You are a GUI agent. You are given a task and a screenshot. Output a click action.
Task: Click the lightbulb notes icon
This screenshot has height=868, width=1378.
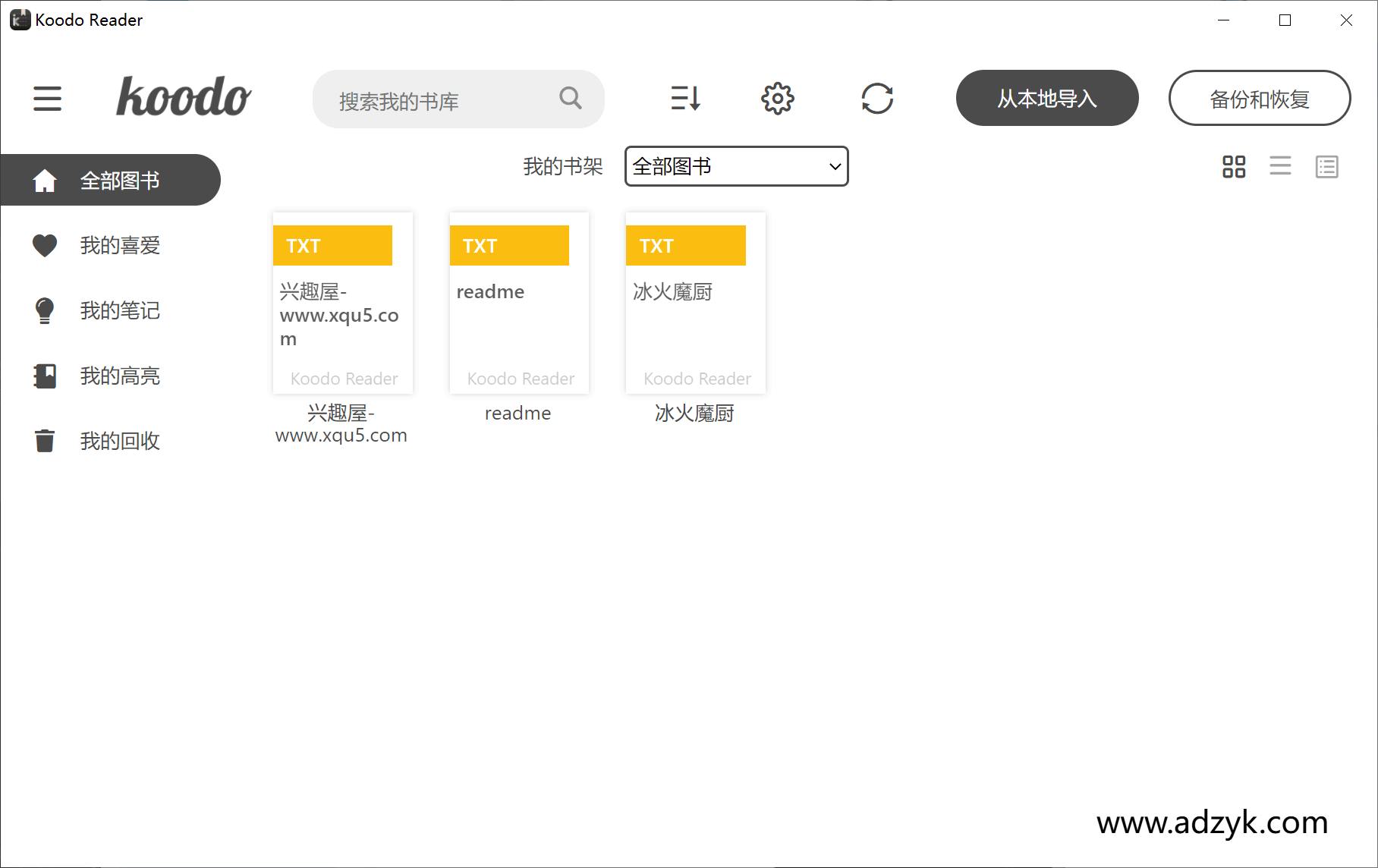(45, 310)
